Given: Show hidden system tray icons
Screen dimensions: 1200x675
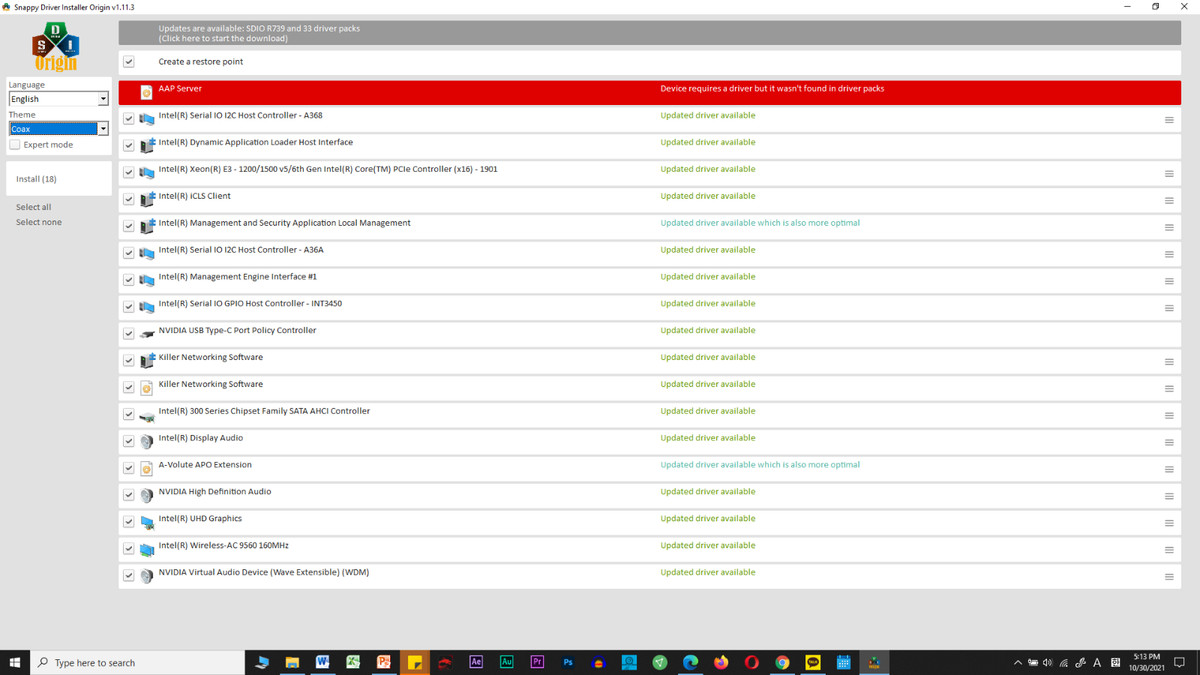Looking at the screenshot, I should pyautogui.click(x=1018, y=662).
